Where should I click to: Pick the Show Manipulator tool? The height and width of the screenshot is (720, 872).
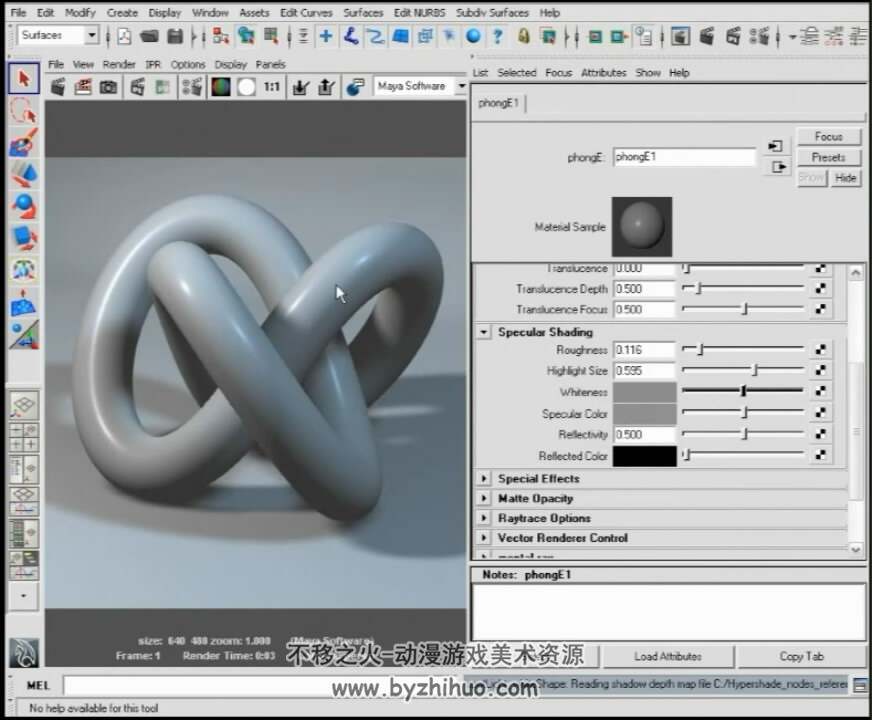coord(23,335)
